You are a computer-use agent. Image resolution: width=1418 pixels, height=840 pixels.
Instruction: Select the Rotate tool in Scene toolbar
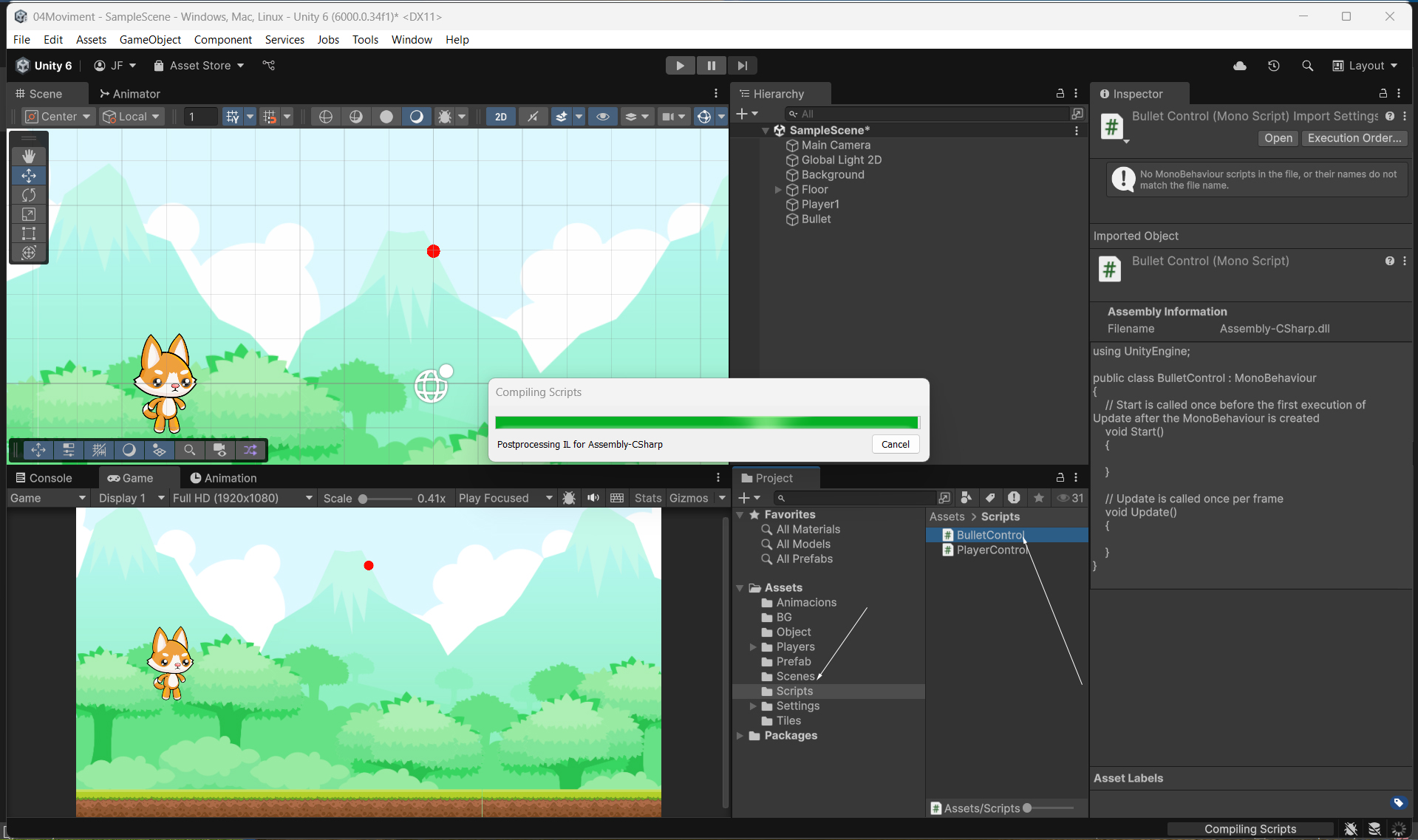[x=29, y=195]
